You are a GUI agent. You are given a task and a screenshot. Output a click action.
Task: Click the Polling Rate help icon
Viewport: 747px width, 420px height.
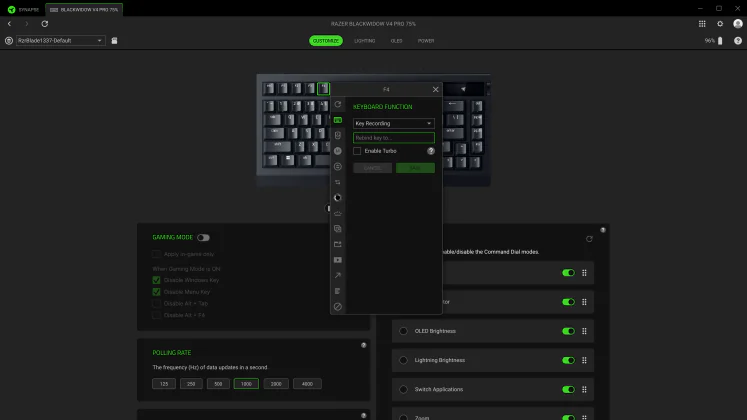click(x=363, y=345)
